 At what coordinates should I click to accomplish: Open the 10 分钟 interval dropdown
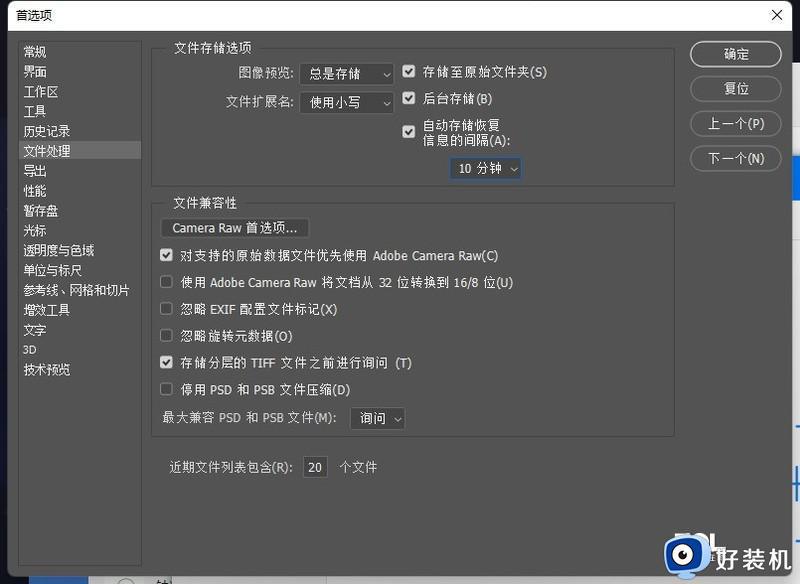[x=486, y=169]
